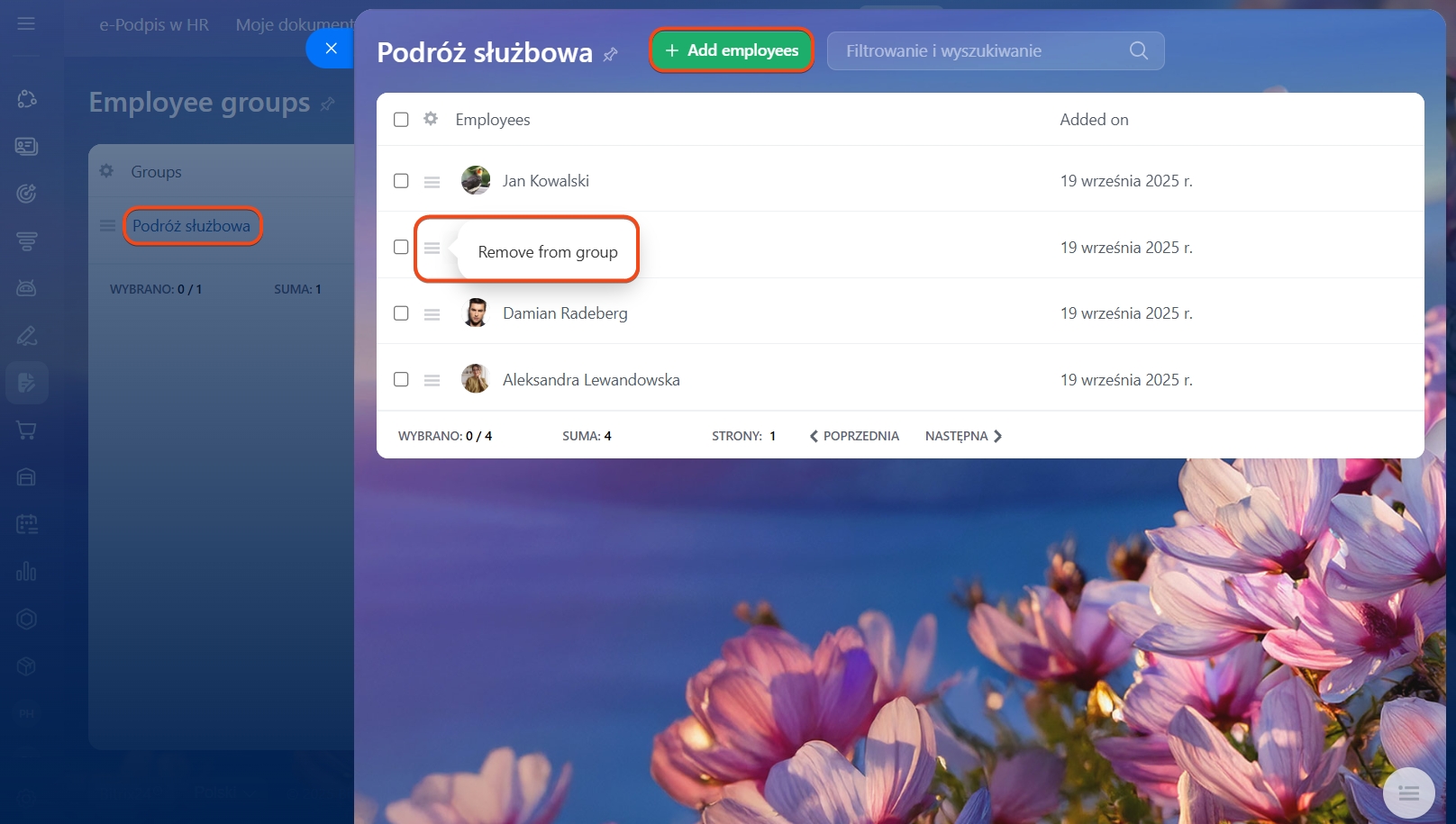Open the collaboration circles icon in sidebar
1456x824 pixels.
26,99
